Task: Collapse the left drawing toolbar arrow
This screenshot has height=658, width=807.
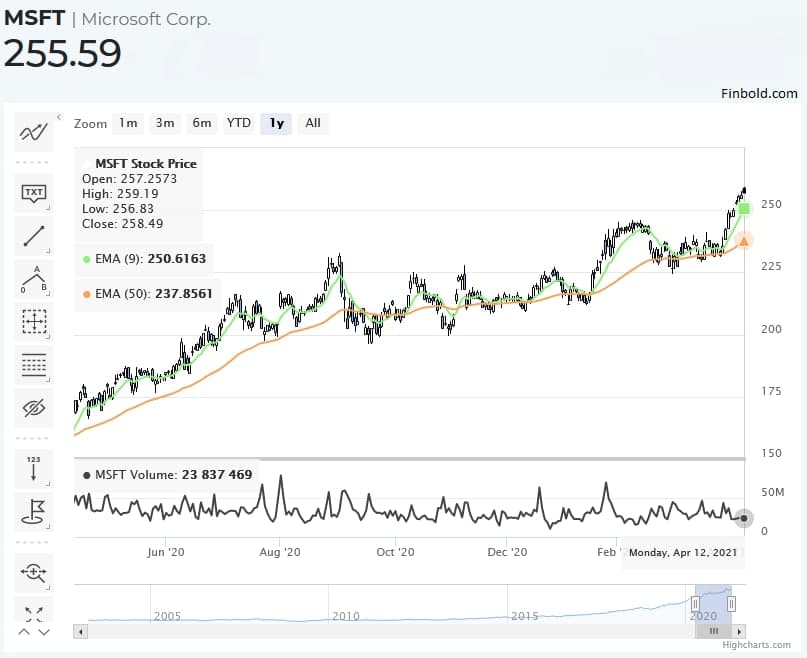Action: point(59,117)
